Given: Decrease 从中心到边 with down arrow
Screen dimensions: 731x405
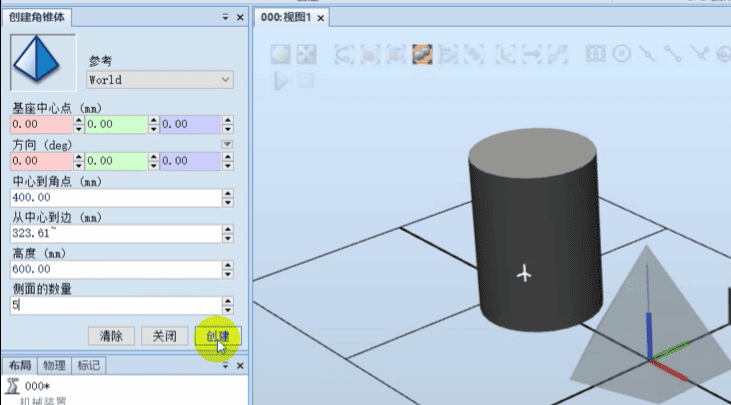Looking at the screenshot, I should click(x=228, y=238).
